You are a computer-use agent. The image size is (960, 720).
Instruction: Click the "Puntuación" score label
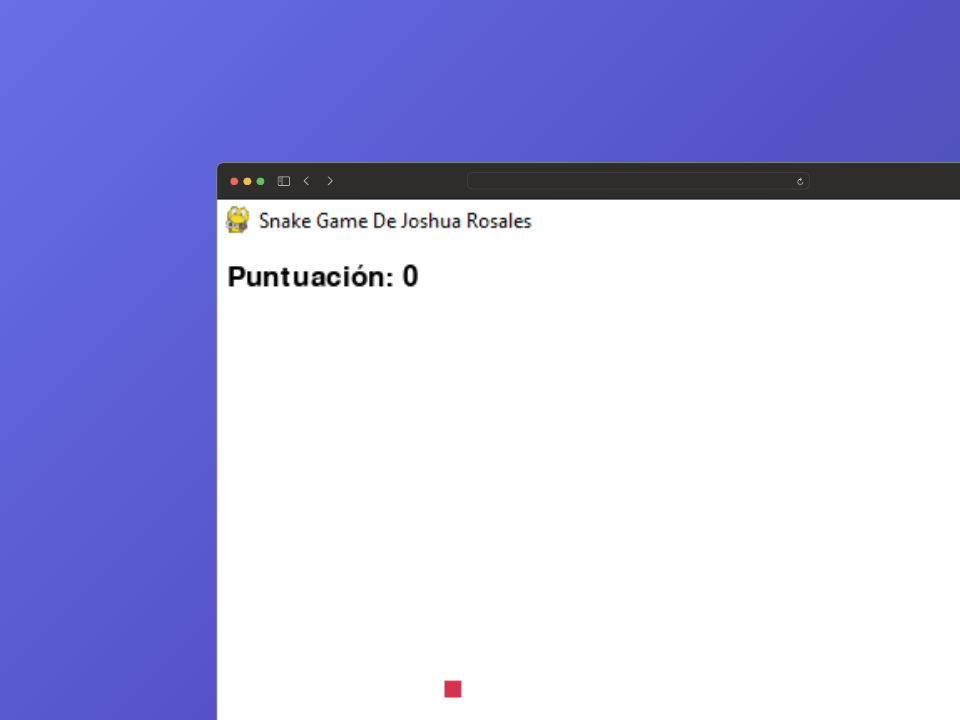pyautogui.click(x=310, y=277)
